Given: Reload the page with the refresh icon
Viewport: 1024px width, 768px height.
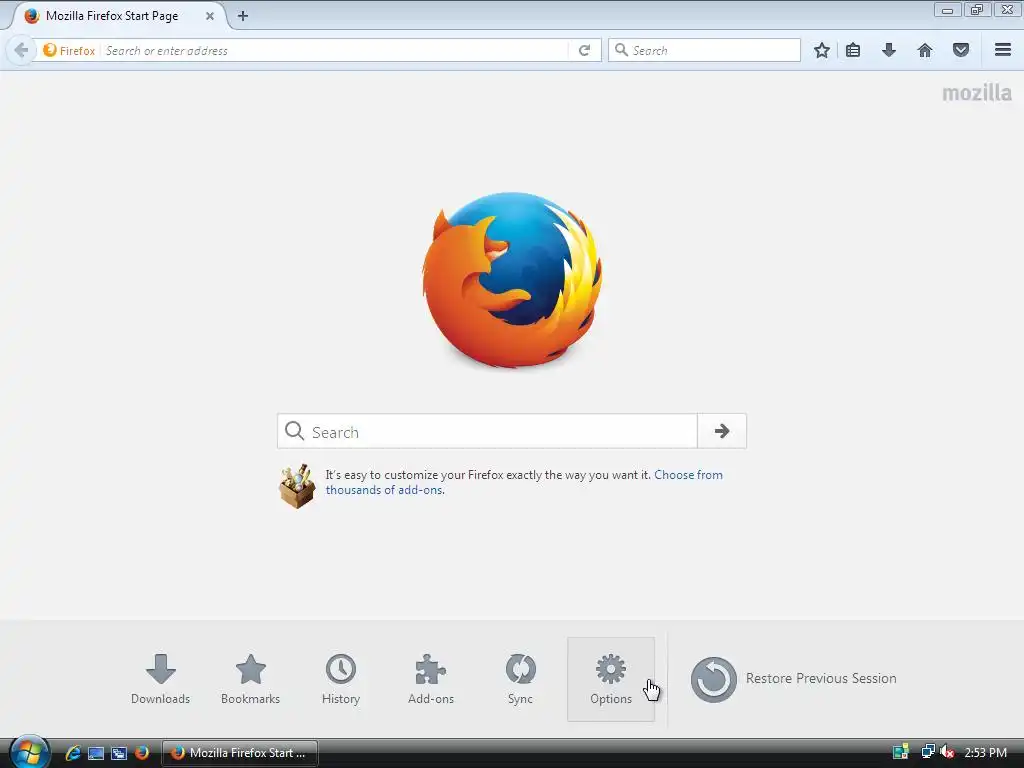Looking at the screenshot, I should [584, 50].
